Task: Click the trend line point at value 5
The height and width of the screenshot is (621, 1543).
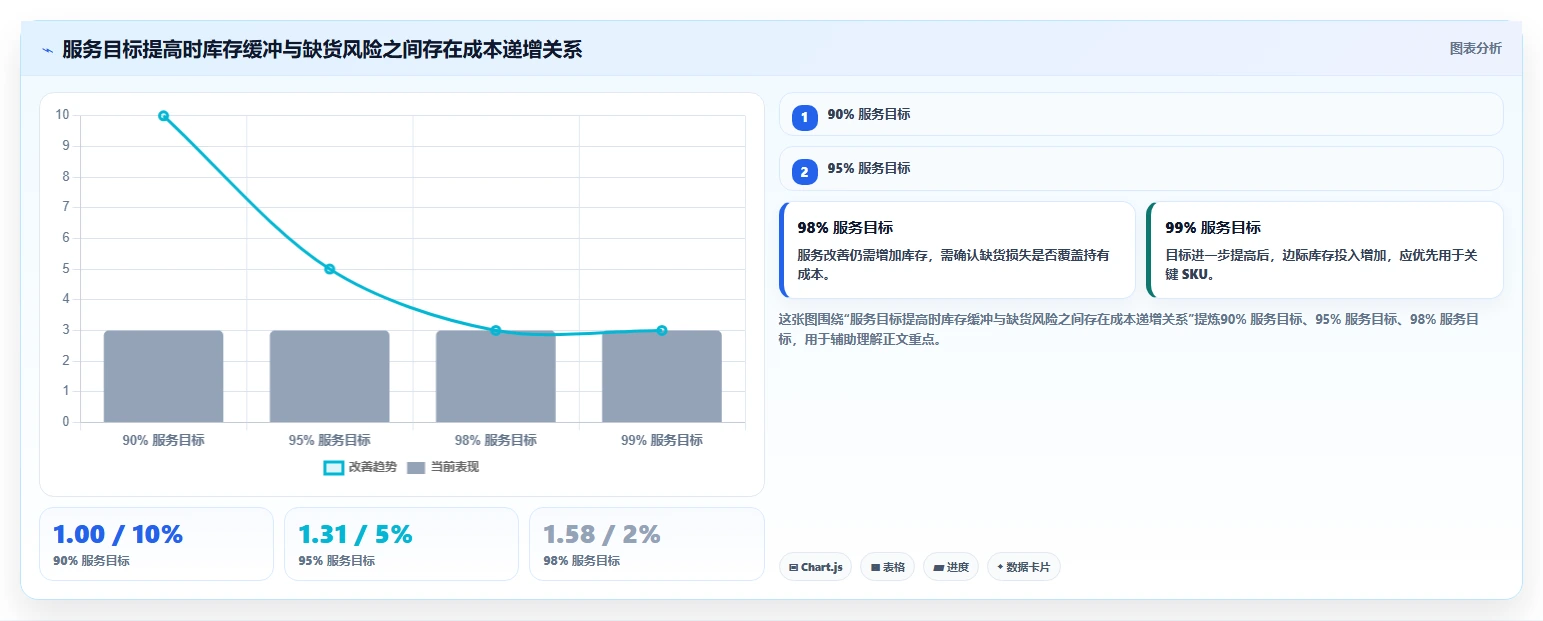Action: (329, 269)
